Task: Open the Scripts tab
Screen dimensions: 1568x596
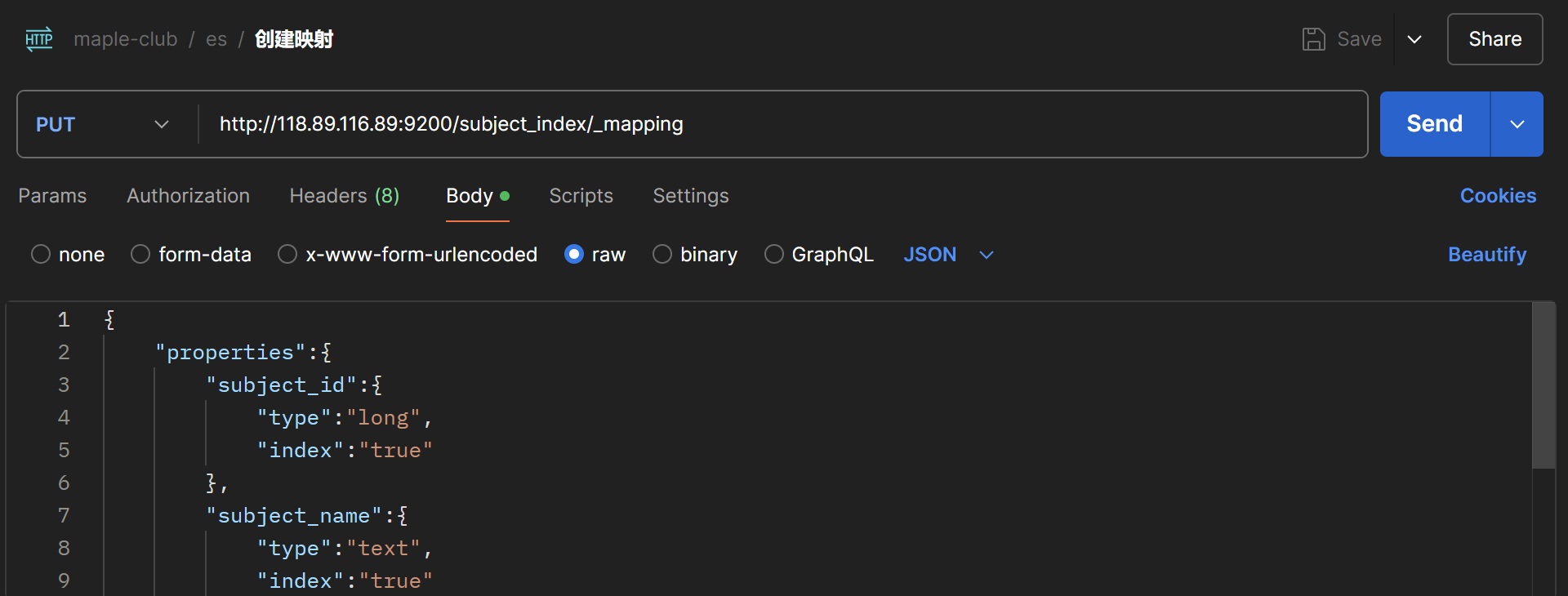Action: tap(581, 196)
